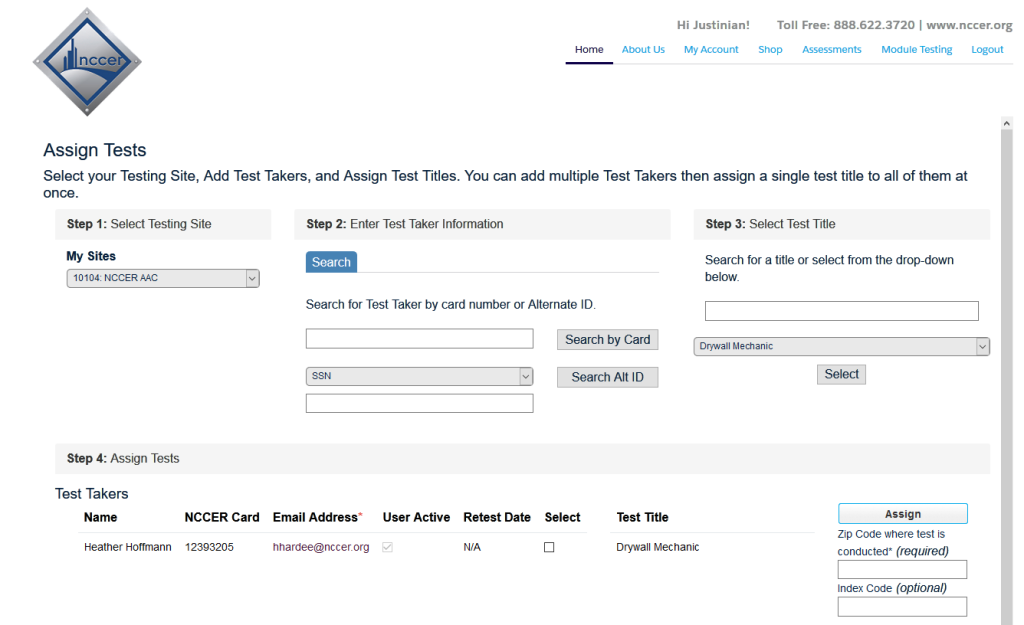Click the Select button in Step 3

[841, 374]
